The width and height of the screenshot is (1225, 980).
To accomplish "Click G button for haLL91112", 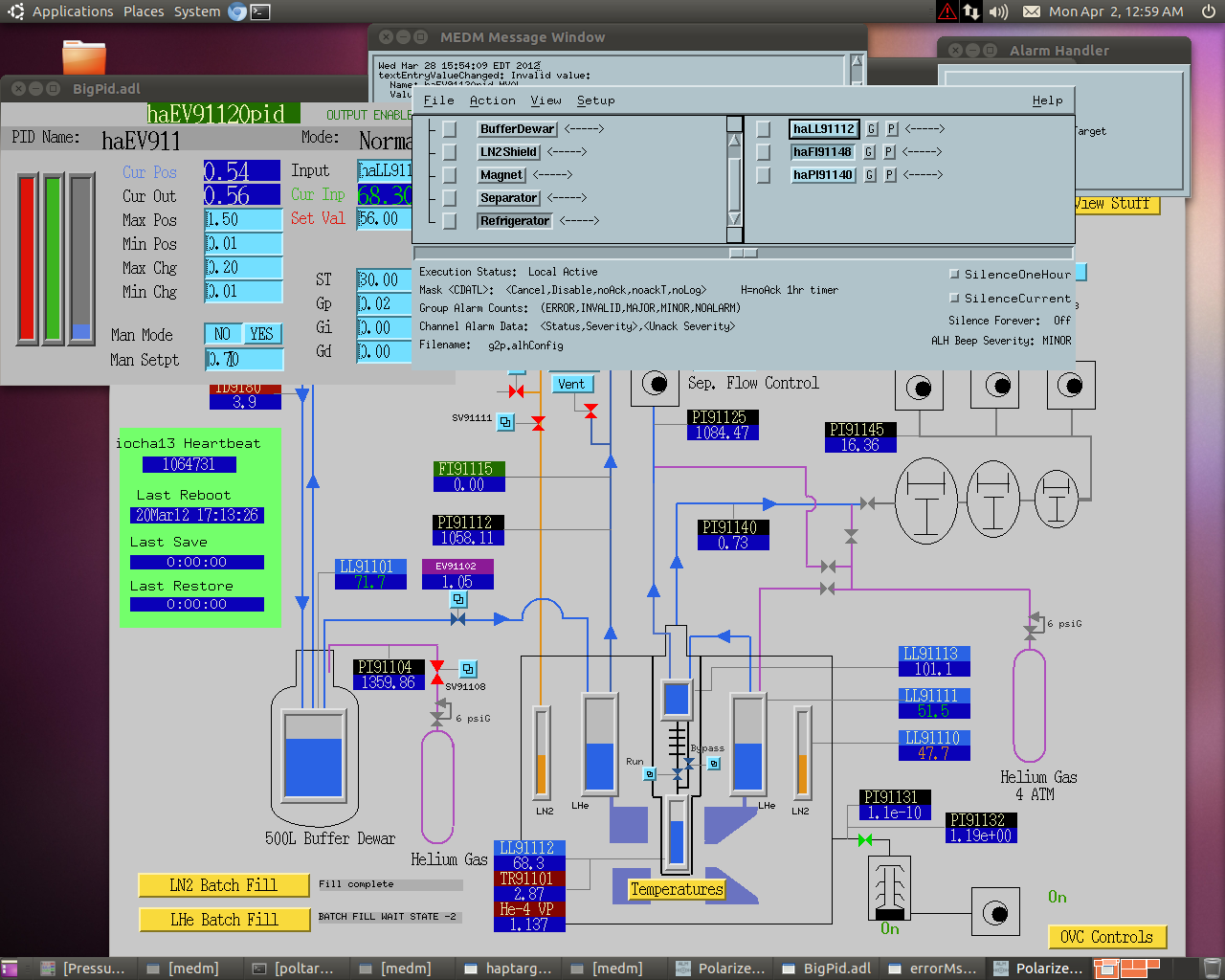I will tap(871, 128).
